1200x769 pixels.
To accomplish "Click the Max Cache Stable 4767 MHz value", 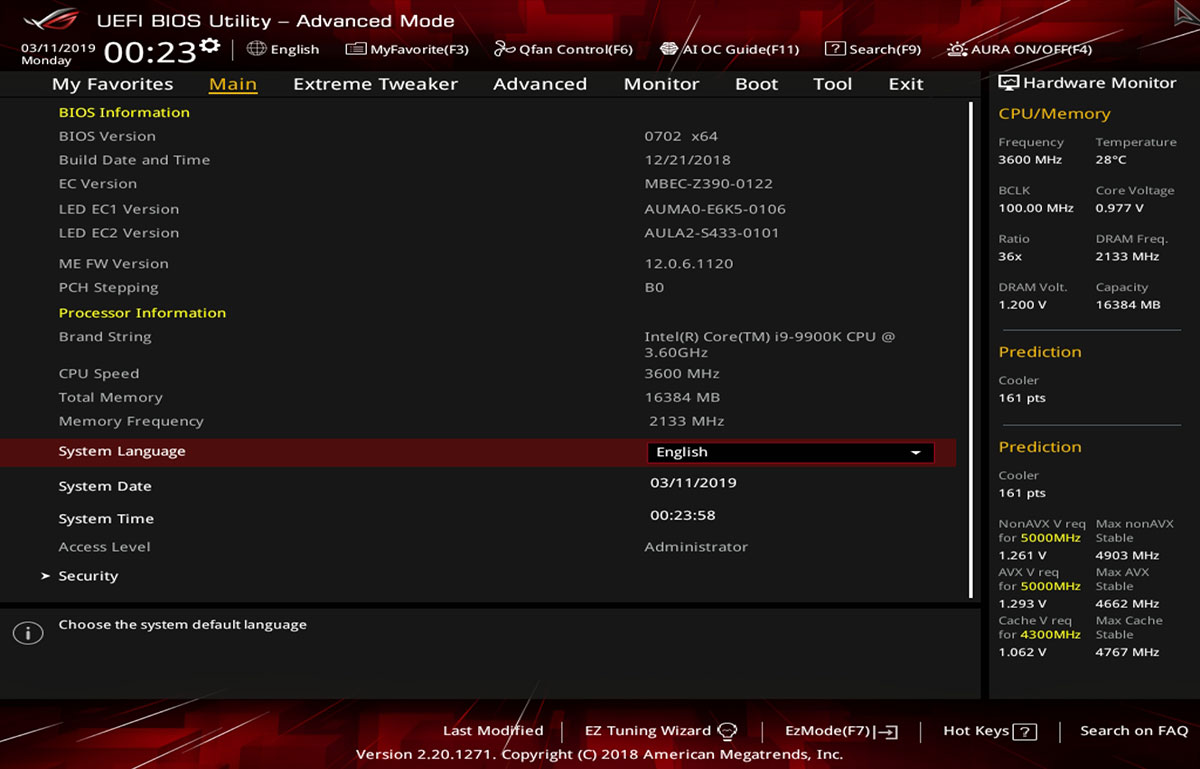I will [x=1127, y=652].
